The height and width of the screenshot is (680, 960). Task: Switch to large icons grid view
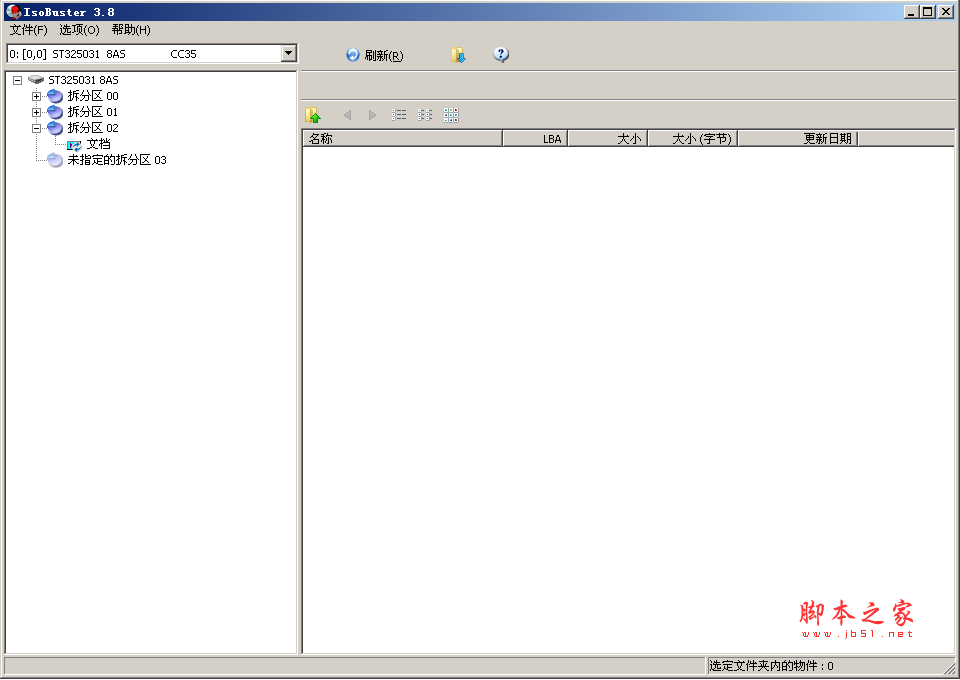(451, 114)
